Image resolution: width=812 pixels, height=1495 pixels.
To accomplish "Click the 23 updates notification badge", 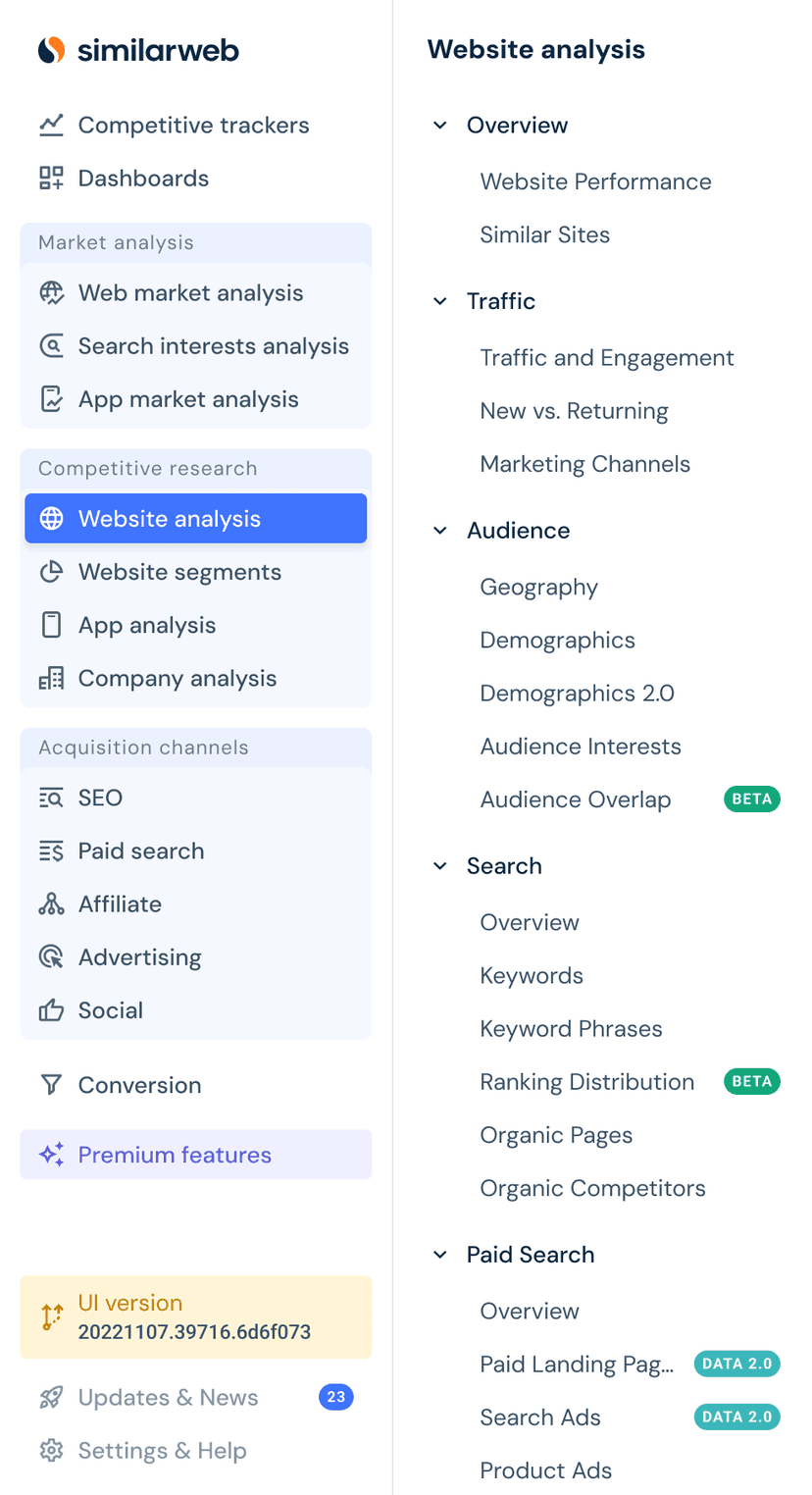I will click(x=335, y=1397).
